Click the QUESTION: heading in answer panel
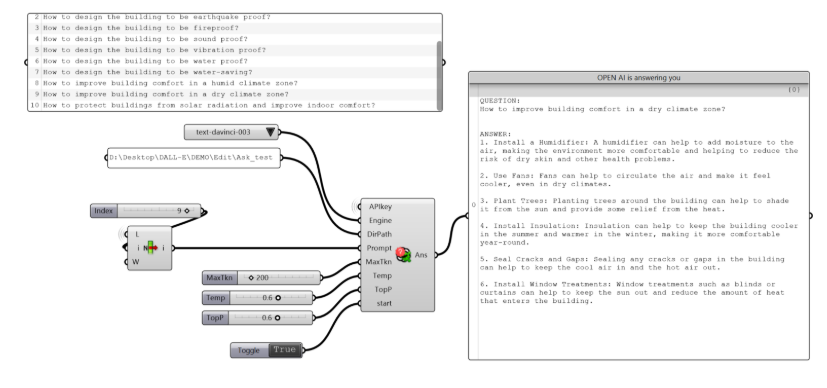Image resolution: width=827 pixels, height=388 pixels. tap(499, 101)
